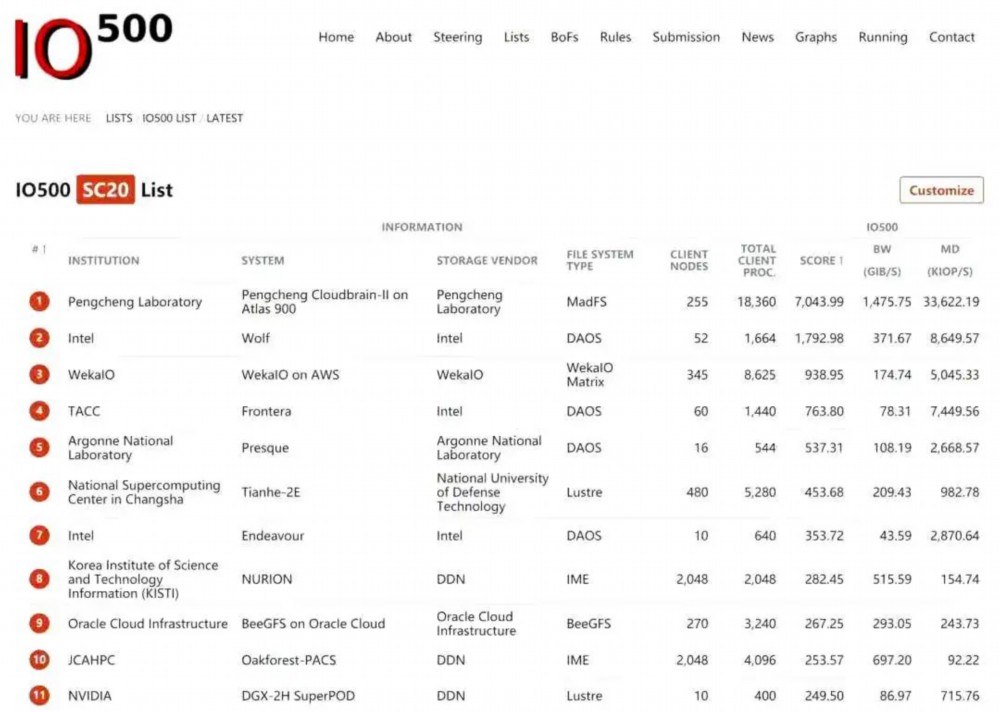Image resolution: width=1000 pixels, height=712 pixels.
Task: Open the Lists menu item
Action: tap(516, 37)
